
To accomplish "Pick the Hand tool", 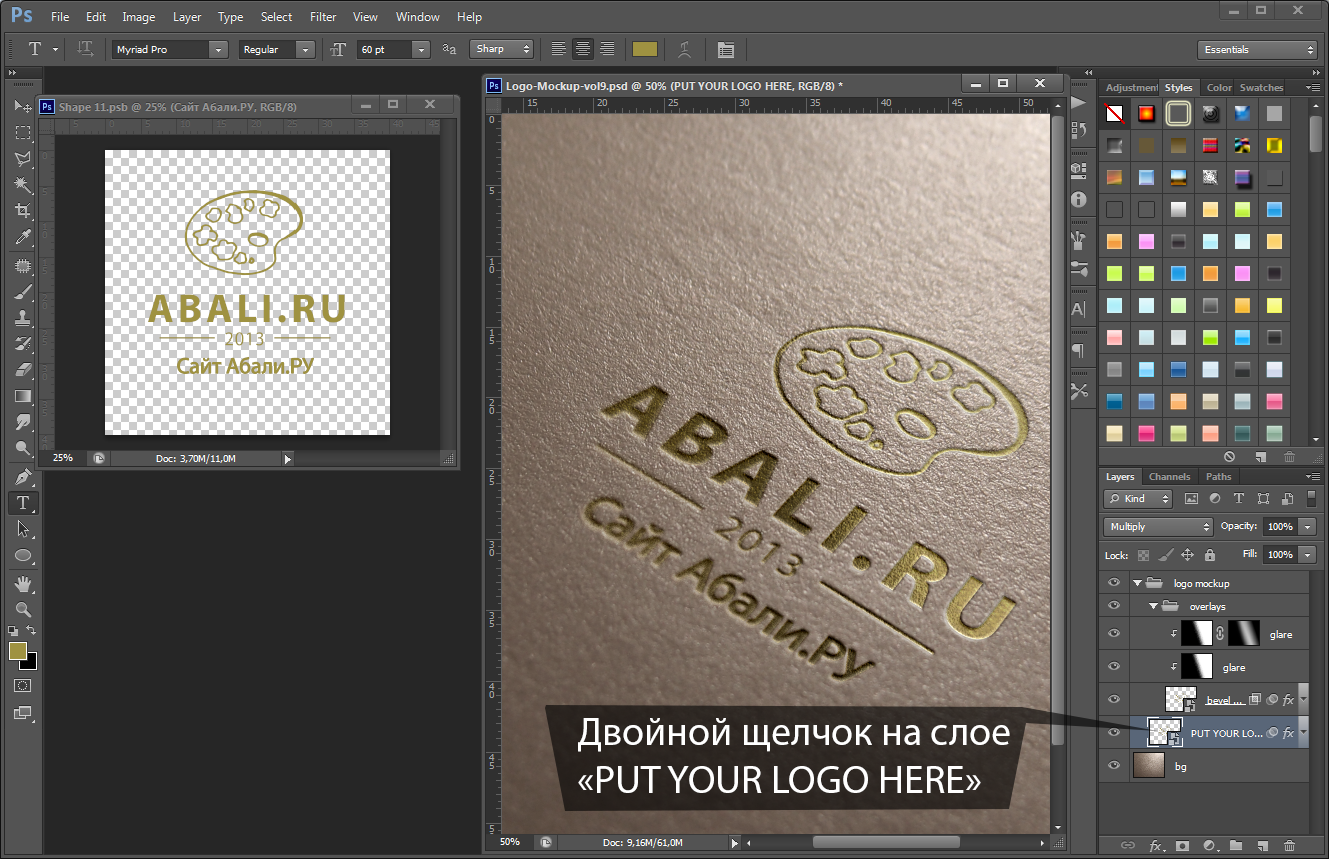I will coord(22,583).
